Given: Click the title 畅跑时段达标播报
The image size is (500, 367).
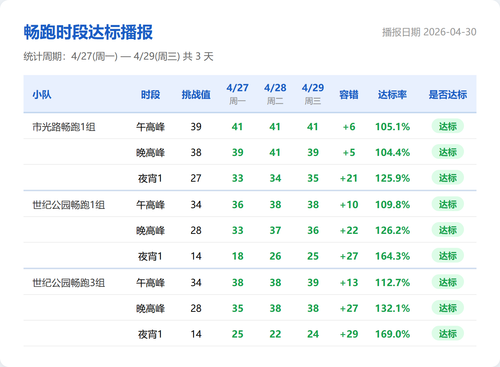Looking at the screenshot, I should 88,32.
